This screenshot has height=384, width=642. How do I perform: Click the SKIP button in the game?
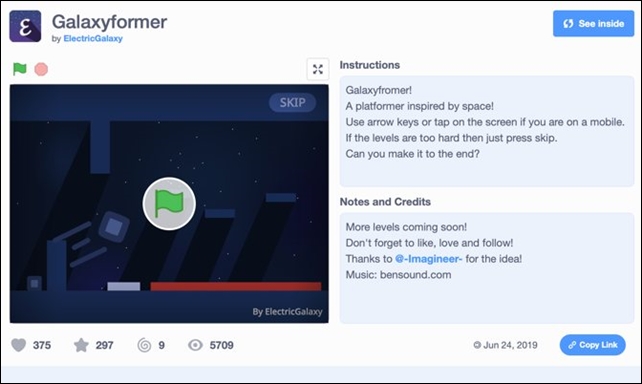(x=292, y=102)
